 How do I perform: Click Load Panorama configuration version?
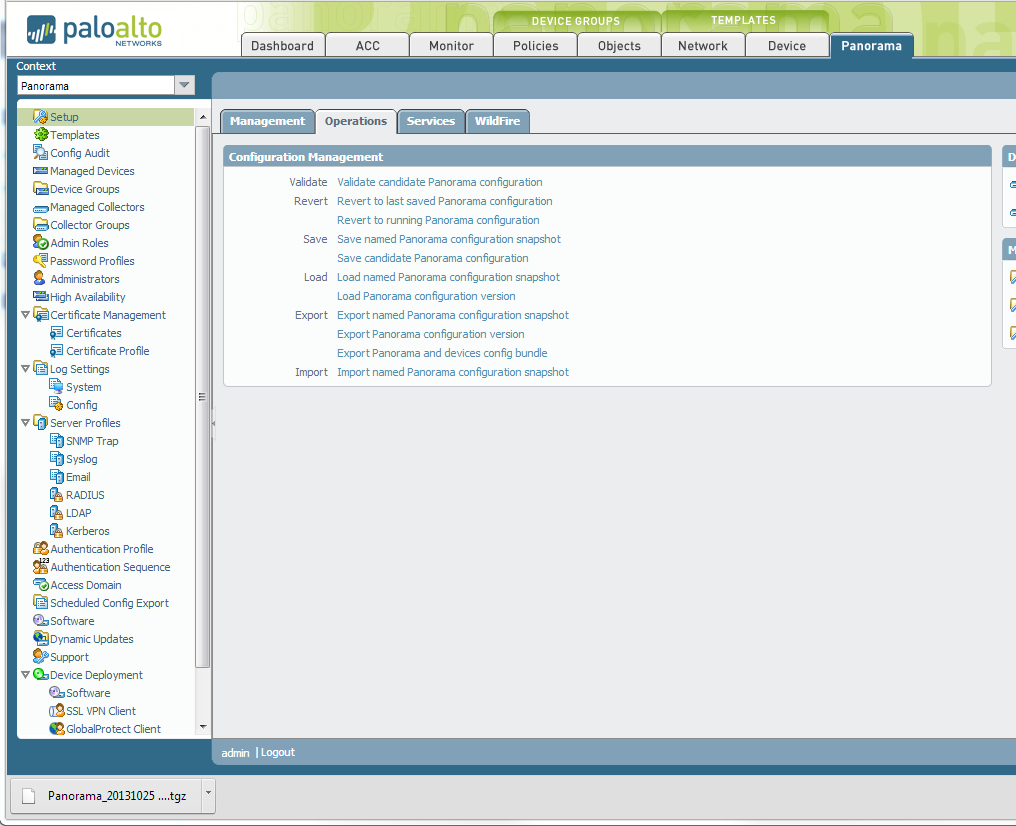[426, 296]
